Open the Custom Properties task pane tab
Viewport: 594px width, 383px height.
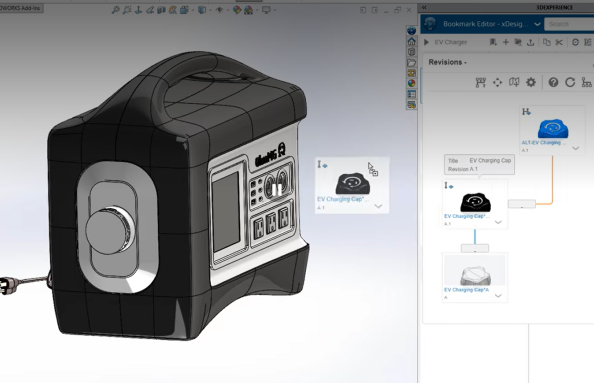click(411, 94)
